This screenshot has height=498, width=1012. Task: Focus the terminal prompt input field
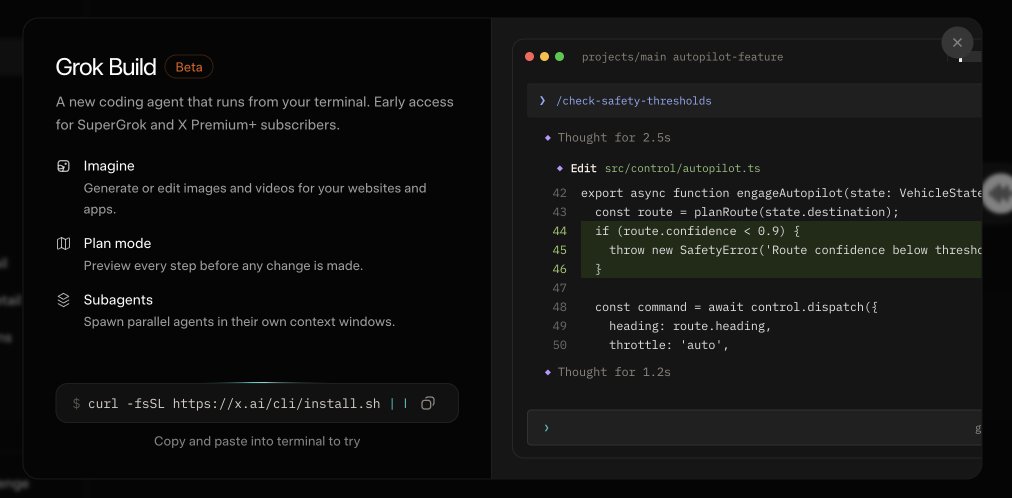(x=754, y=428)
